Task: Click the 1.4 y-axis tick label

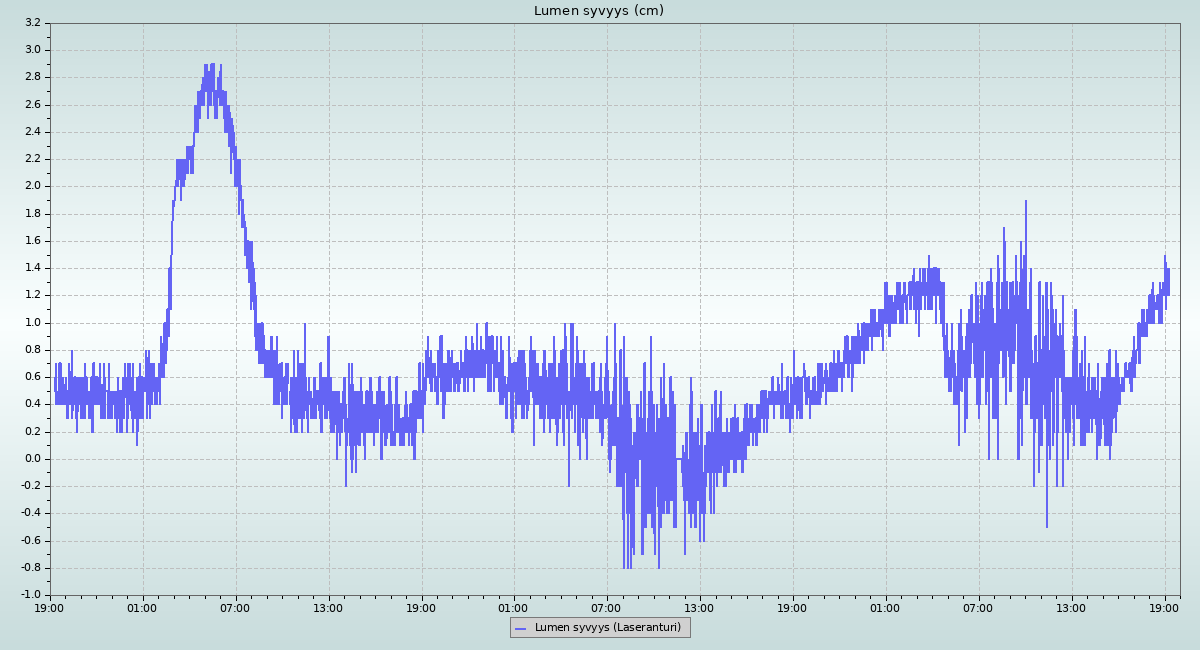Action: pos(32,268)
